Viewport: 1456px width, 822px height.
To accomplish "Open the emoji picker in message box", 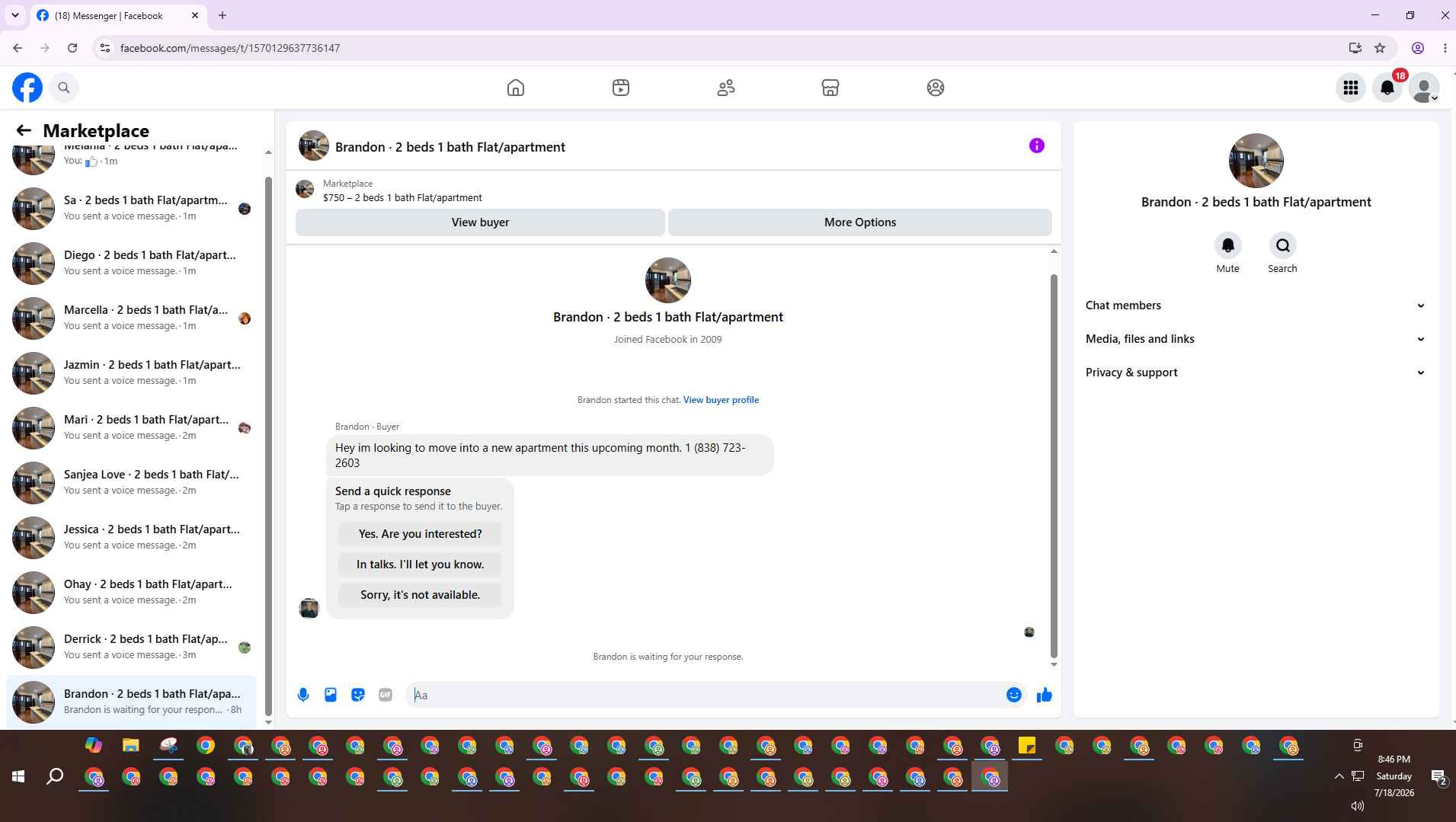I will pyautogui.click(x=1014, y=695).
